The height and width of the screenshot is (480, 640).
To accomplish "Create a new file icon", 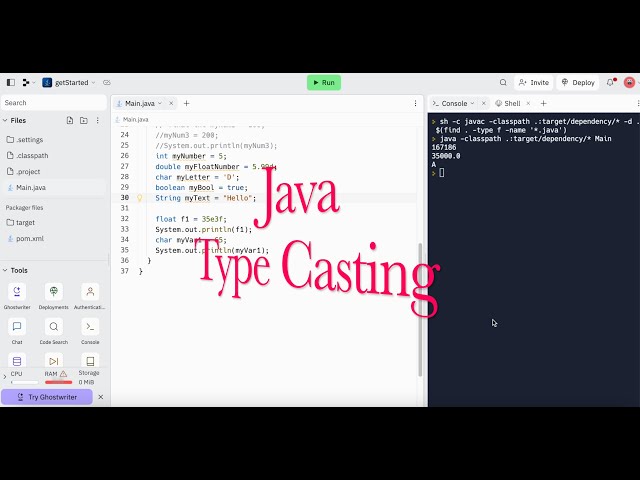I will click(x=70, y=120).
